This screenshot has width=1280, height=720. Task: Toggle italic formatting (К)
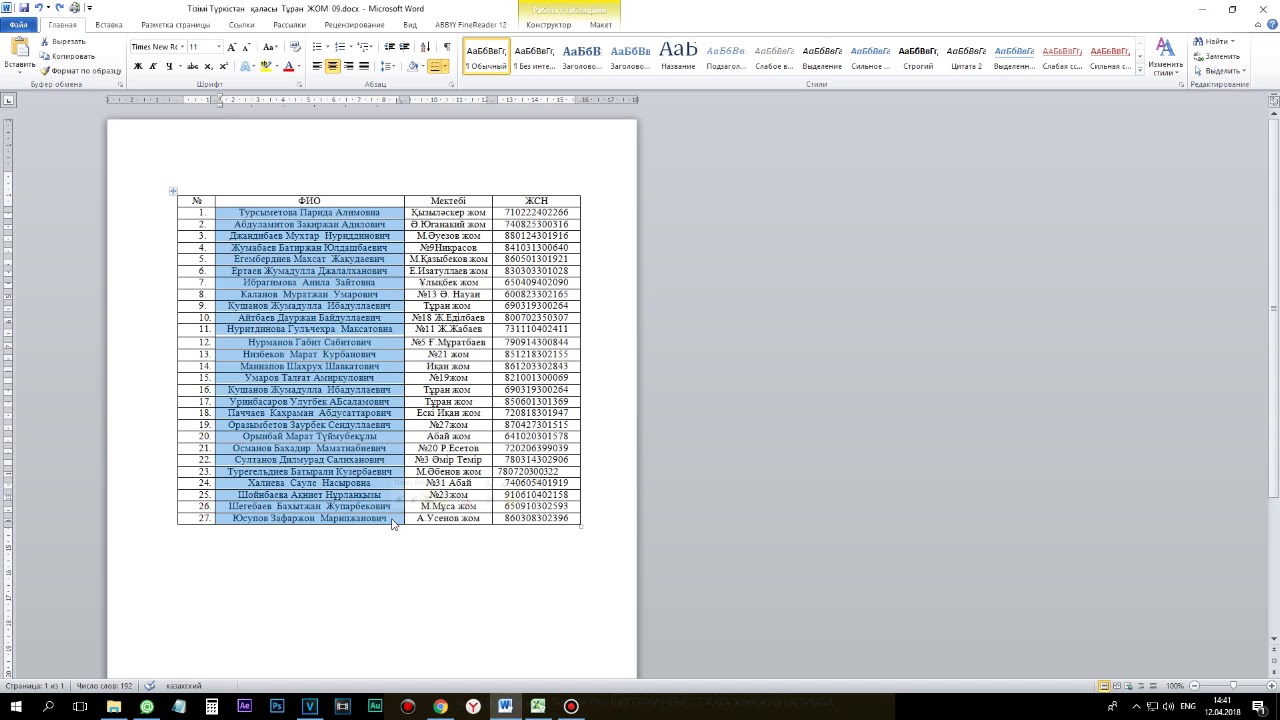coord(153,66)
